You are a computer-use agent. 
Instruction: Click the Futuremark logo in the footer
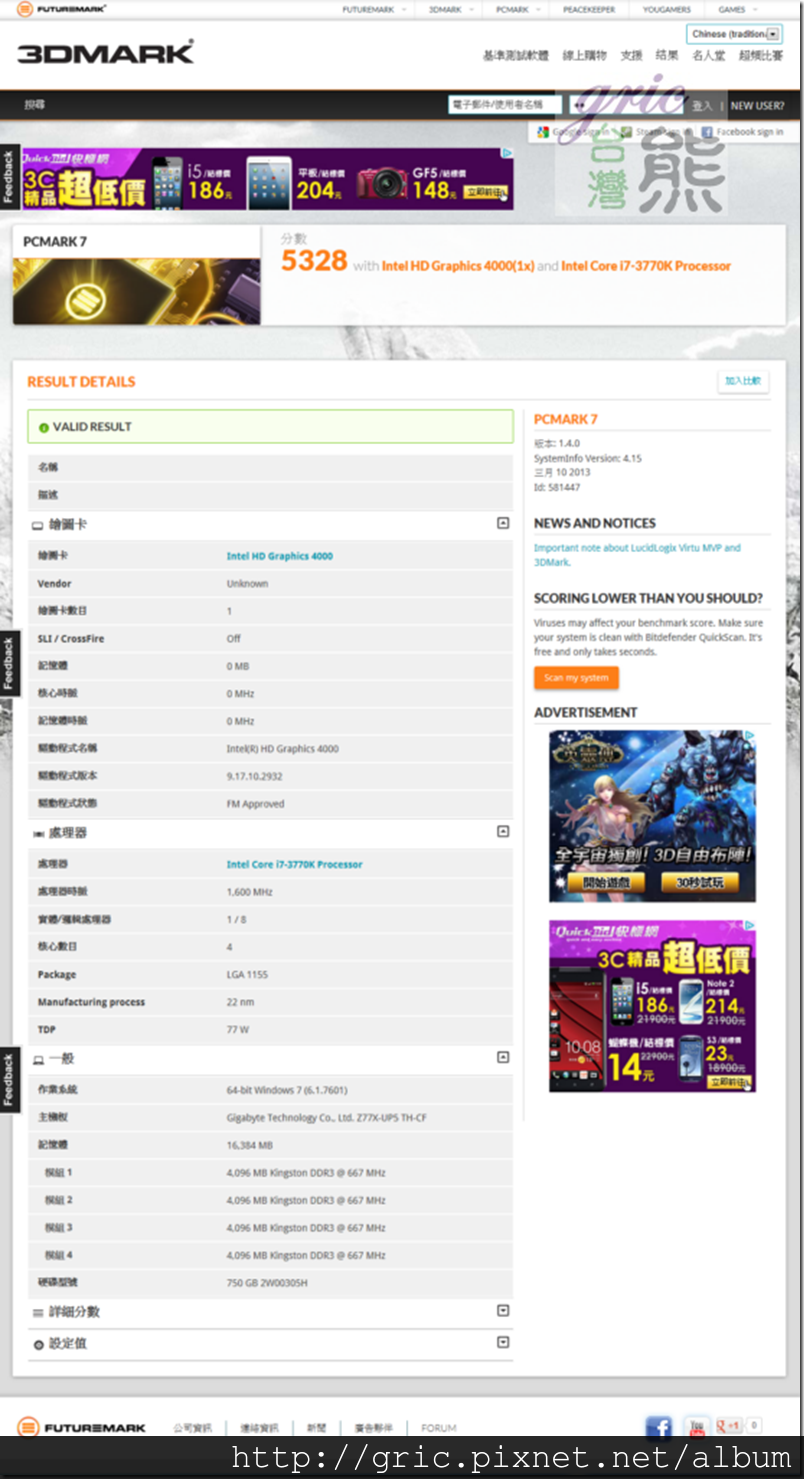[x=82, y=1427]
